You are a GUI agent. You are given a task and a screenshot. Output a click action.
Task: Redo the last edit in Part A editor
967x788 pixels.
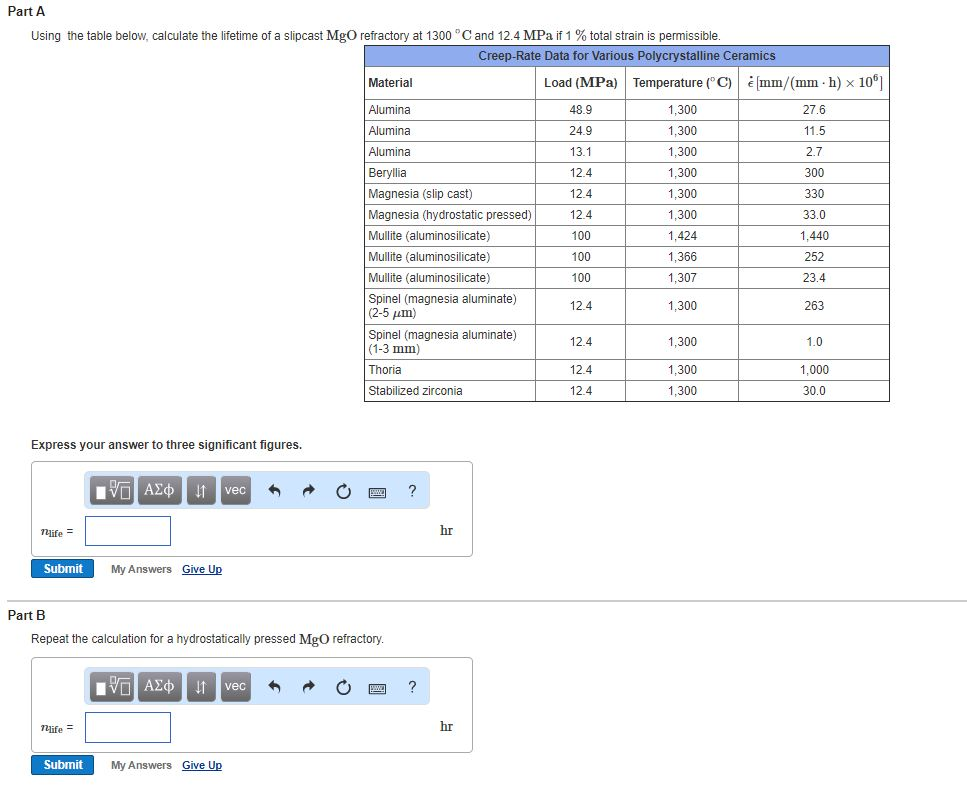pyautogui.click(x=306, y=490)
